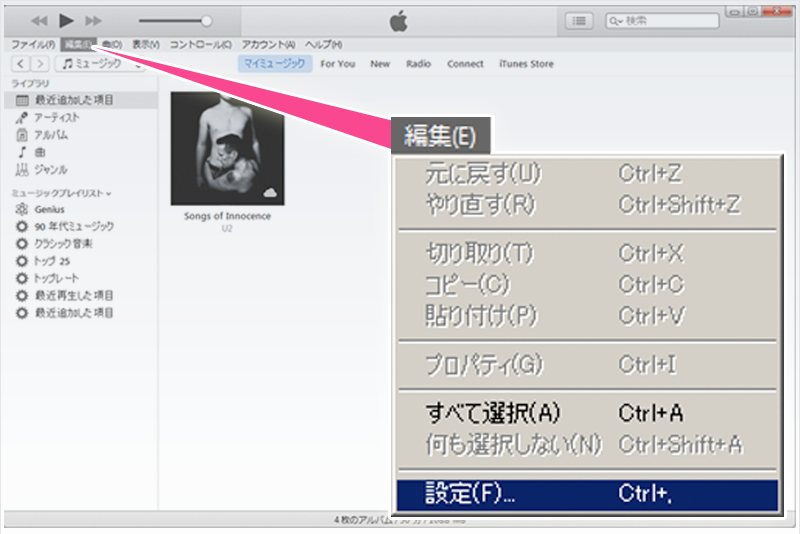
Task: Switch to the Connect tab
Action: click(465, 64)
